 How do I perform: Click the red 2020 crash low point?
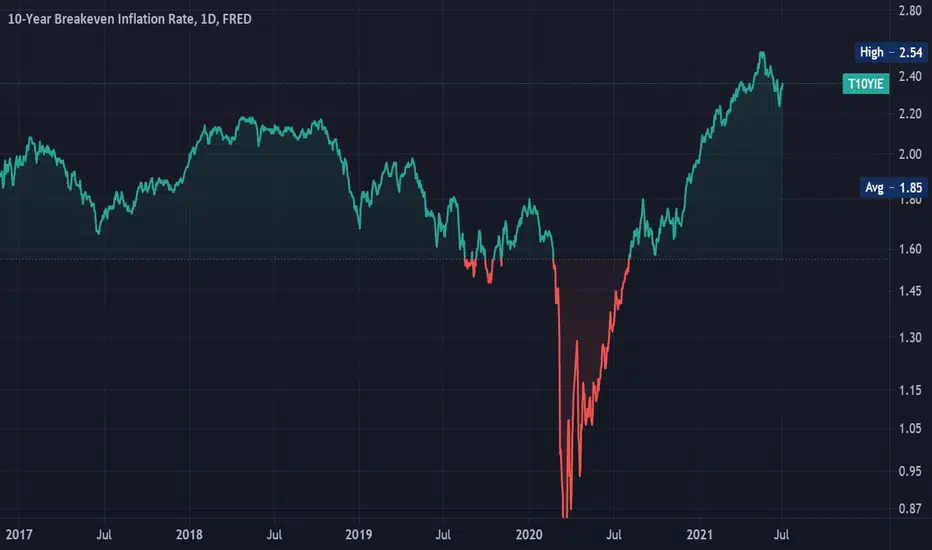(x=565, y=516)
